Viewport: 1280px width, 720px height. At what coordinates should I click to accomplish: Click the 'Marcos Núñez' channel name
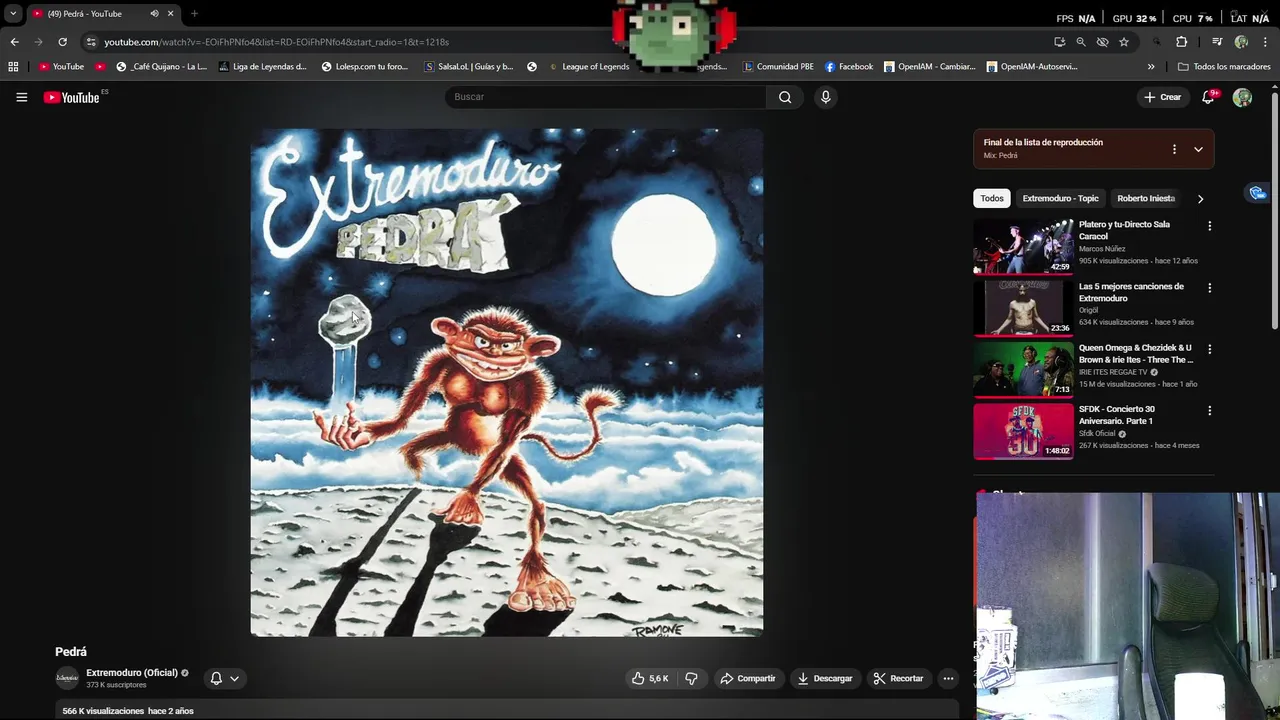[x=1102, y=249]
